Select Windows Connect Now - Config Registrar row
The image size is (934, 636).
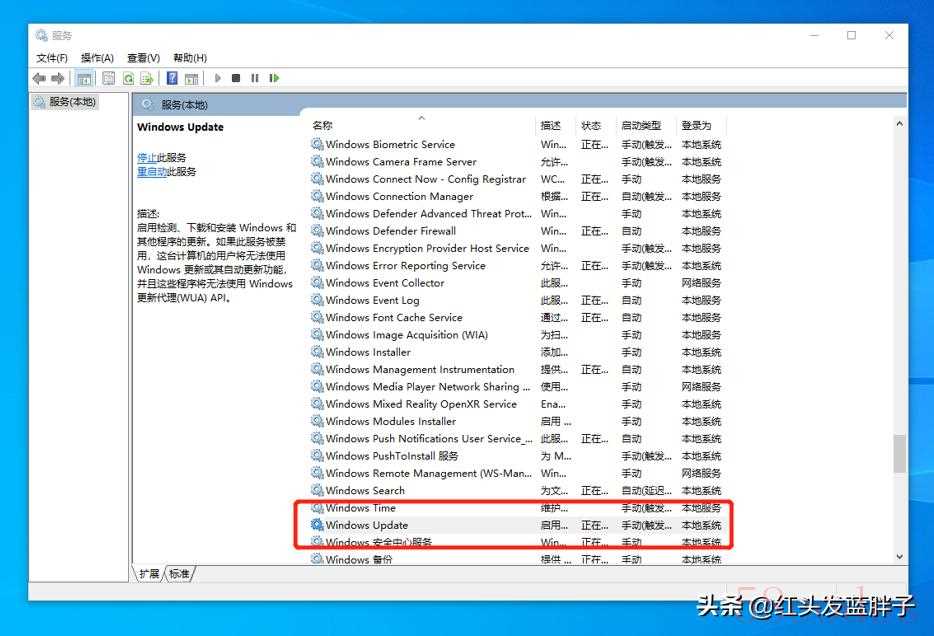click(516, 179)
